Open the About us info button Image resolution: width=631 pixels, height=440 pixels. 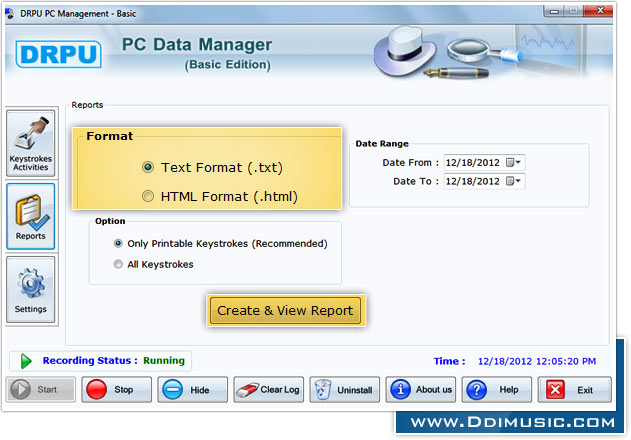pos(421,389)
